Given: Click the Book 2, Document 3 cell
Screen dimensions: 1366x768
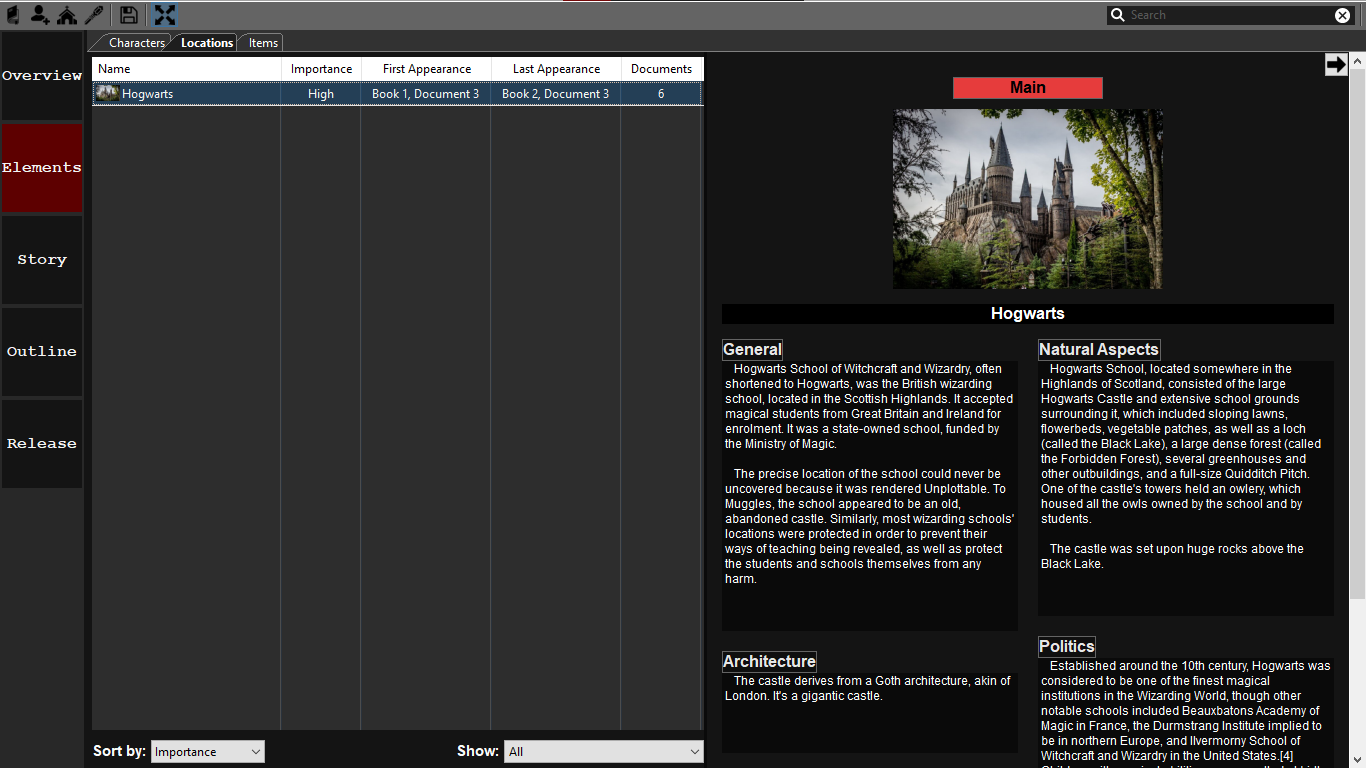Looking at the screenshot, I should [x=556, y=94].
